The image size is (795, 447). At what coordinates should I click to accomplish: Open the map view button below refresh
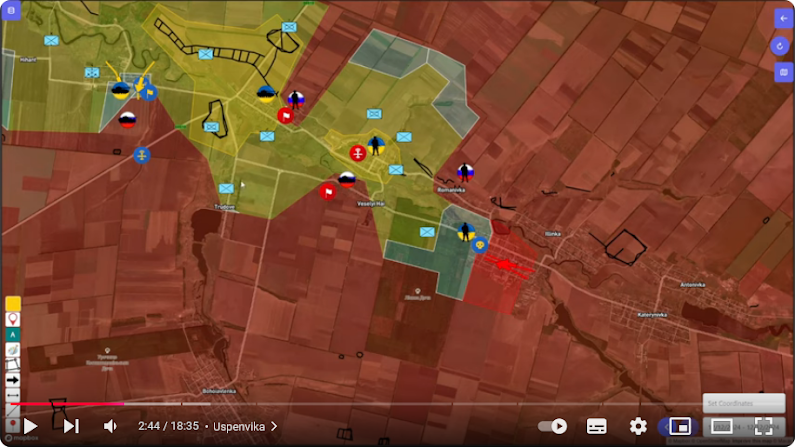click(x=784, y=72)
